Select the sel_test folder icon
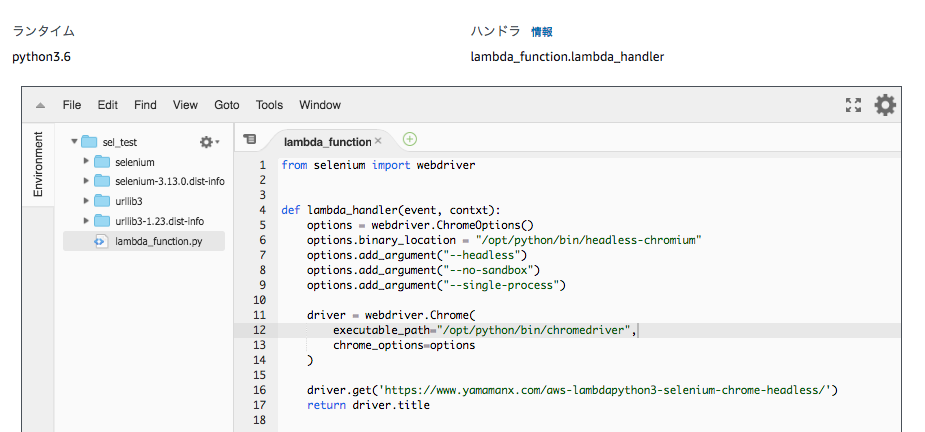 [89, 142]
